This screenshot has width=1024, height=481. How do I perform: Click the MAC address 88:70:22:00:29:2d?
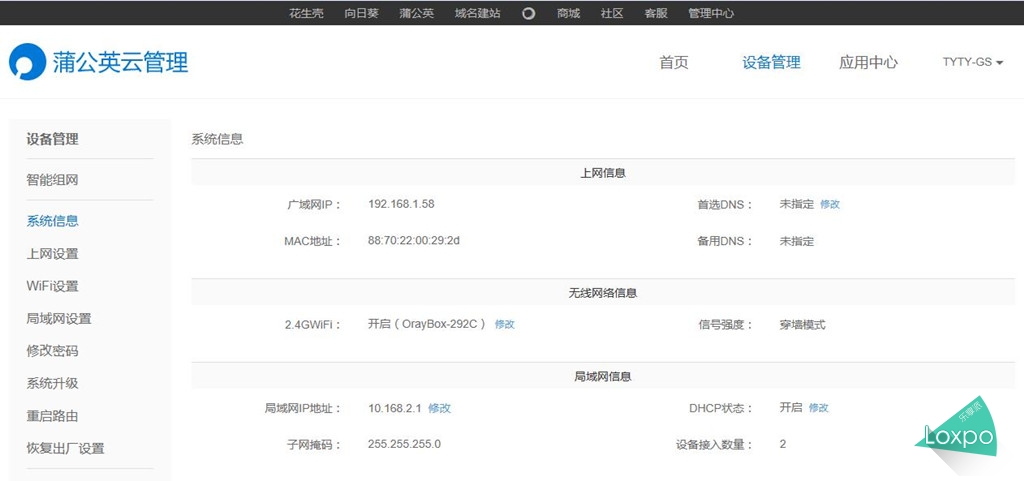click(414, 240)
